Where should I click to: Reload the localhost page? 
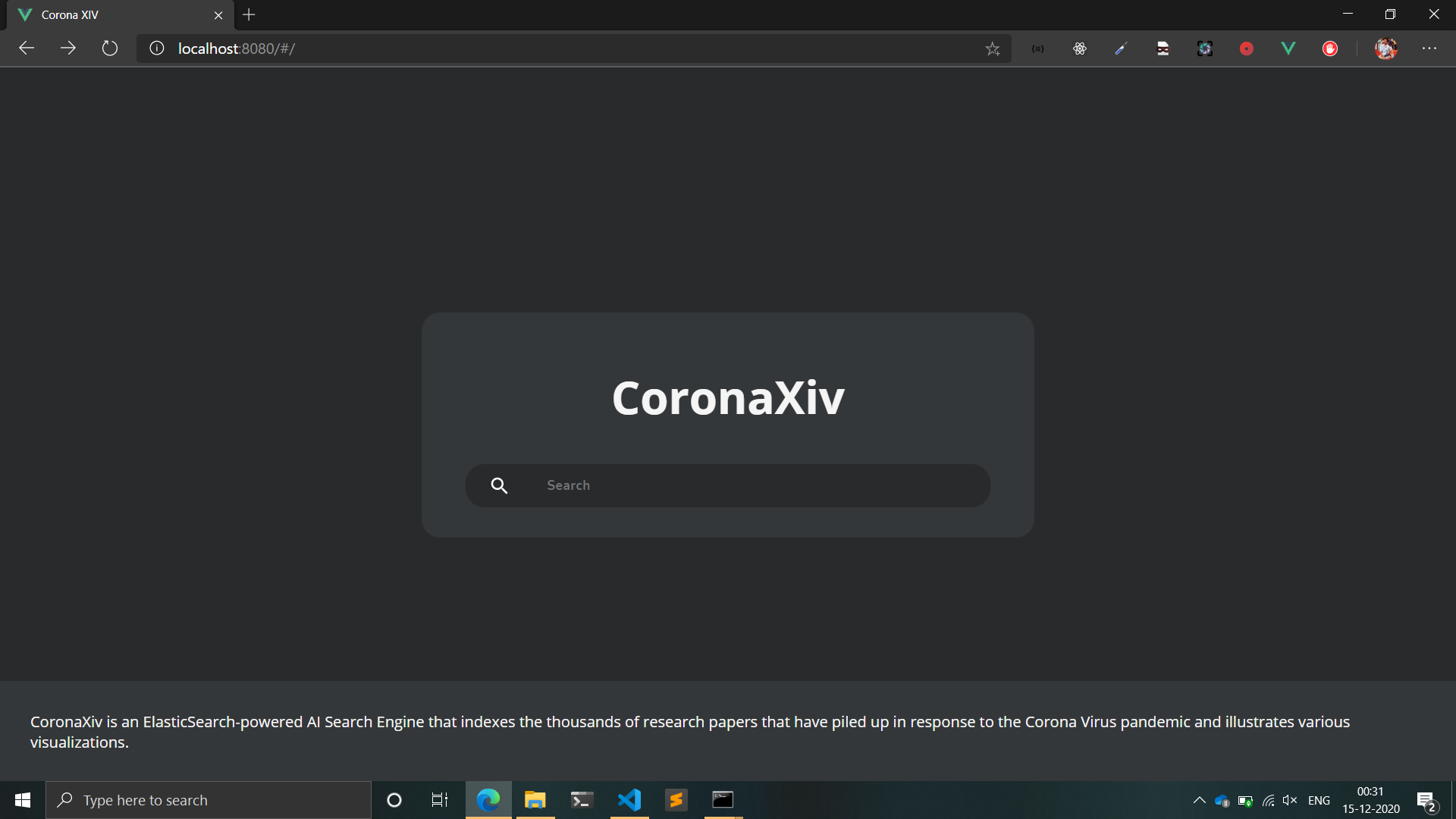pos(110,49)
